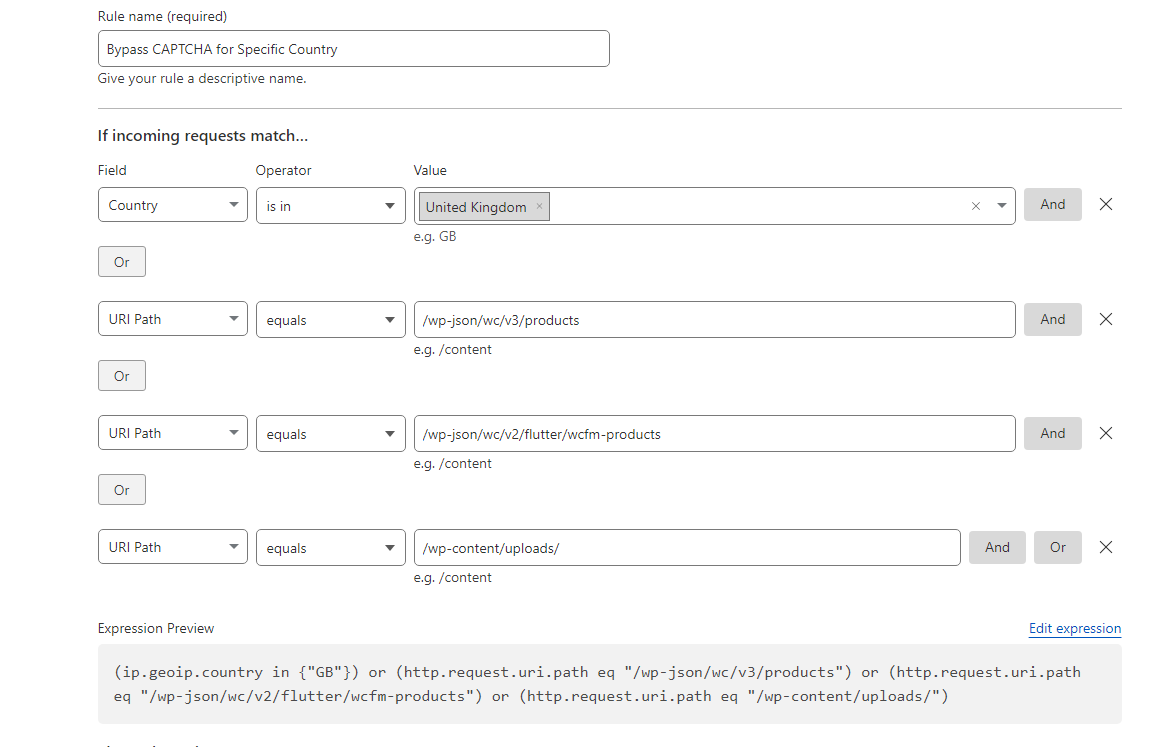Click Or button below the Country row
The height and width of the screenshot is (747, 1173).
point(121,262)
